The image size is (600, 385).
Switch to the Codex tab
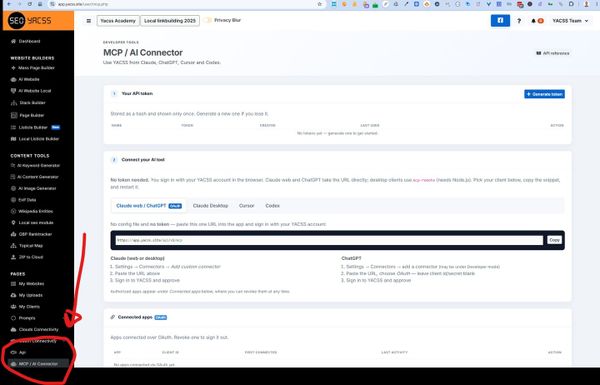(x=272, y=206)
